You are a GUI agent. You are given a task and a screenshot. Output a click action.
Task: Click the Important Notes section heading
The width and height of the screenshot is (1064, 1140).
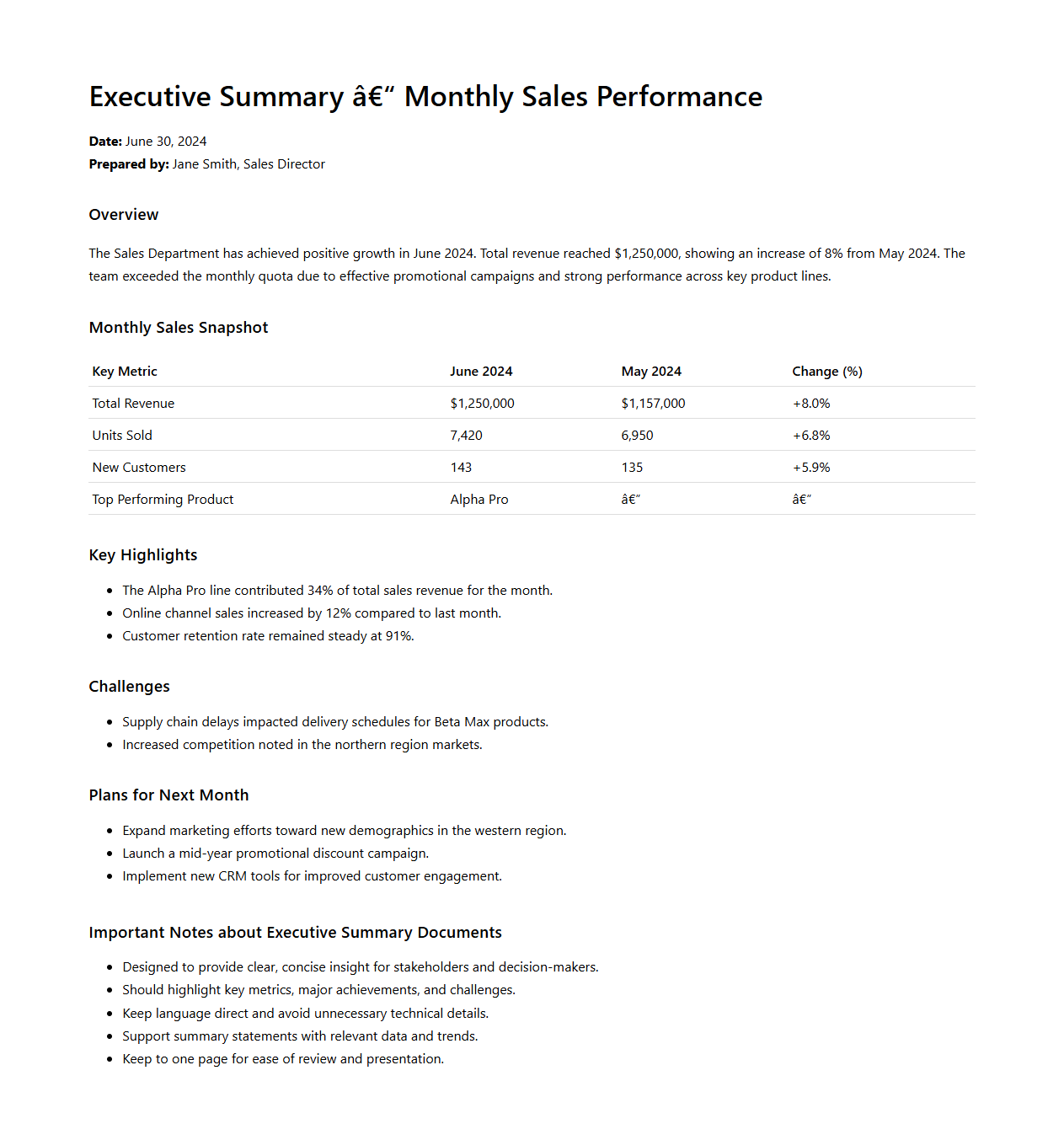click(295, 933)
